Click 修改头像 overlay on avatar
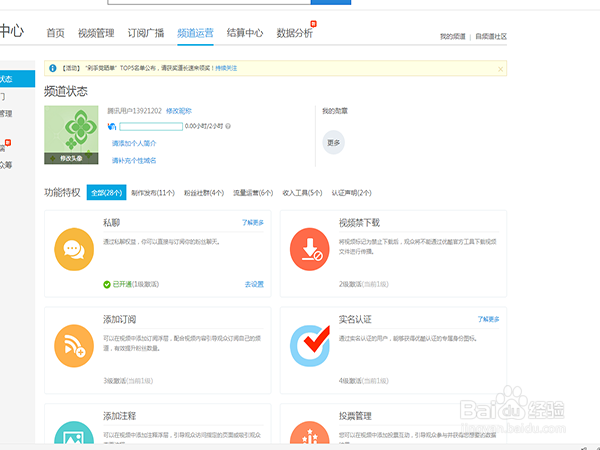The width and height of the screenshot is (600, 450). 71,158
